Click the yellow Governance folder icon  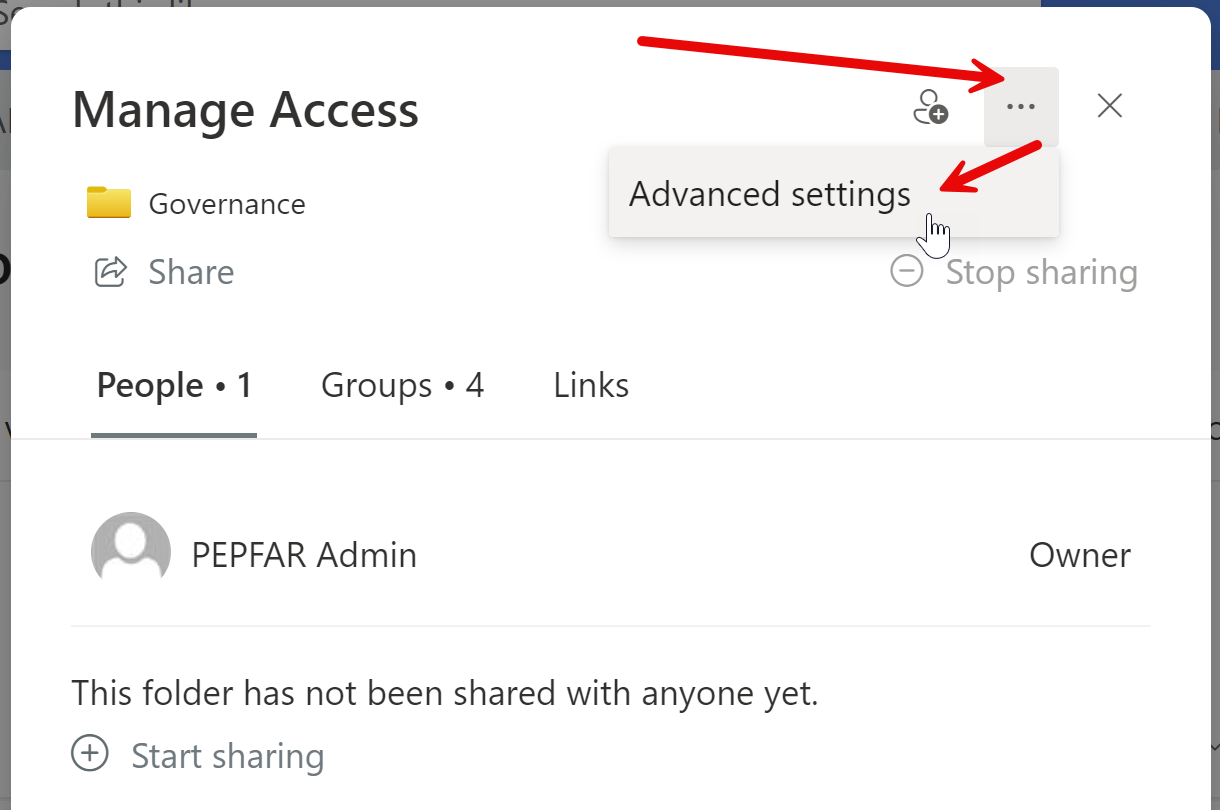109,203
